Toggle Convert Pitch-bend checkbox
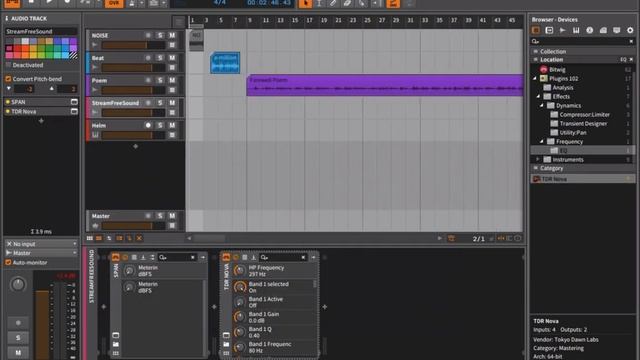 pyautogui.click(x=8, y=79)
